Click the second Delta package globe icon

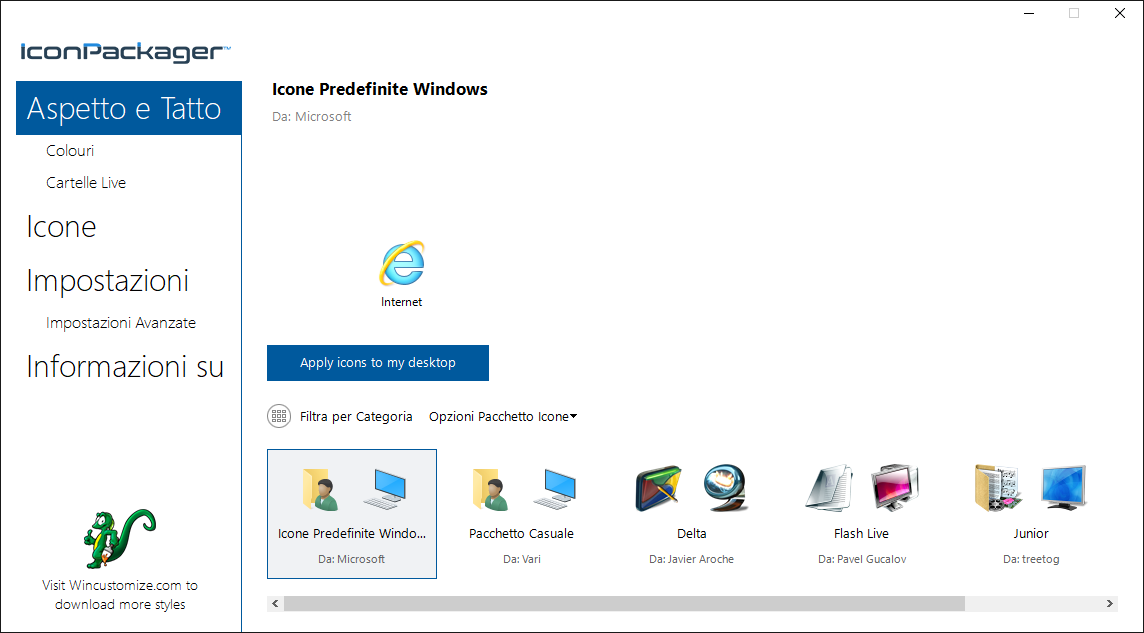coord(725,488)
